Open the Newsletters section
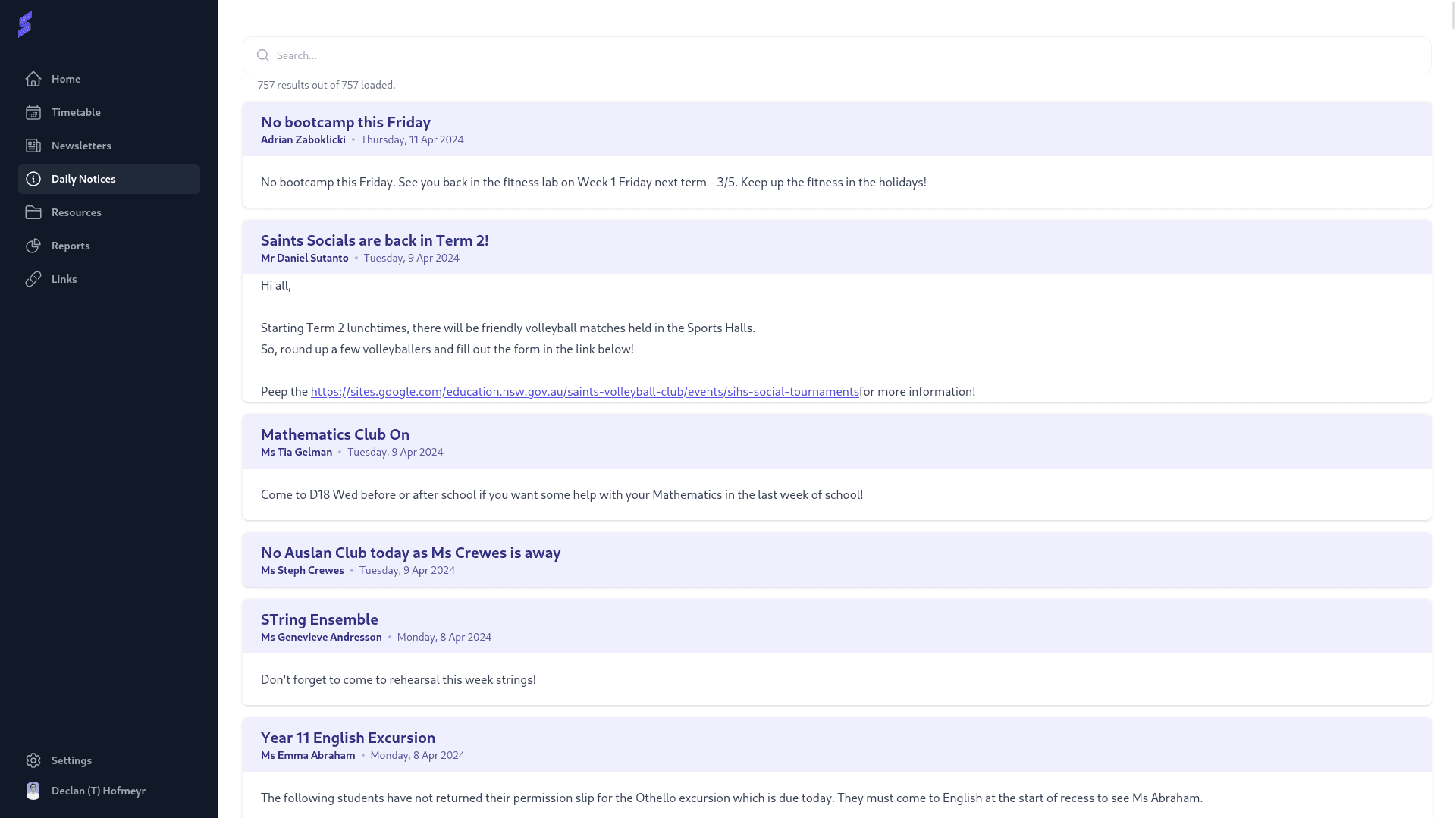The height and width of the screenshot is (818, 1456). click(x=81, y=146)
